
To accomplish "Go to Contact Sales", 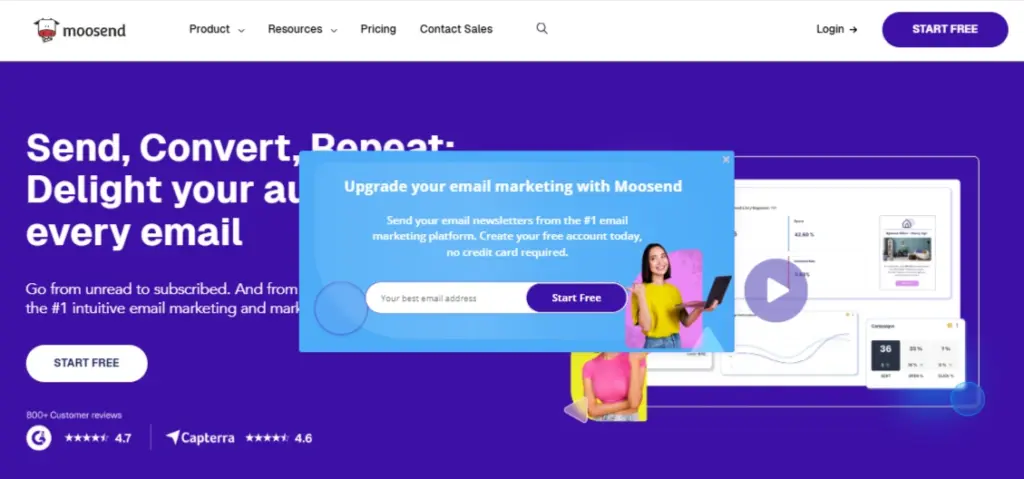I will 456,29.
